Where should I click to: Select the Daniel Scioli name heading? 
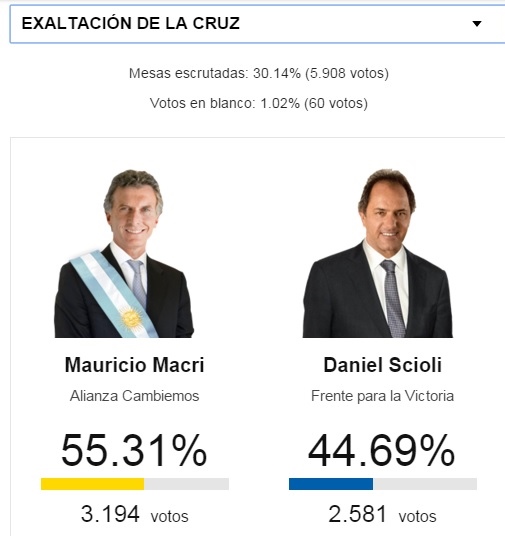point(383,365)
